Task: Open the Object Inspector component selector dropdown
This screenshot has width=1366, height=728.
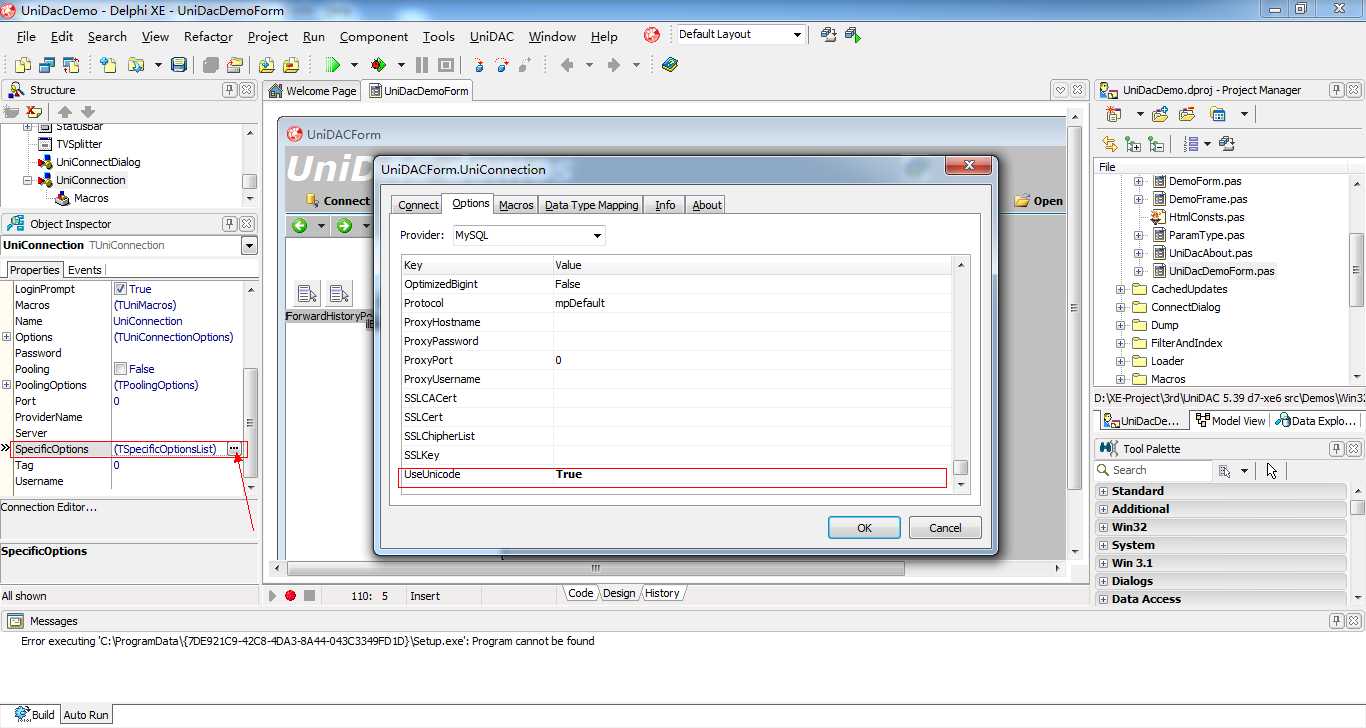Action: pyautogui.click(x=249, y=246)
